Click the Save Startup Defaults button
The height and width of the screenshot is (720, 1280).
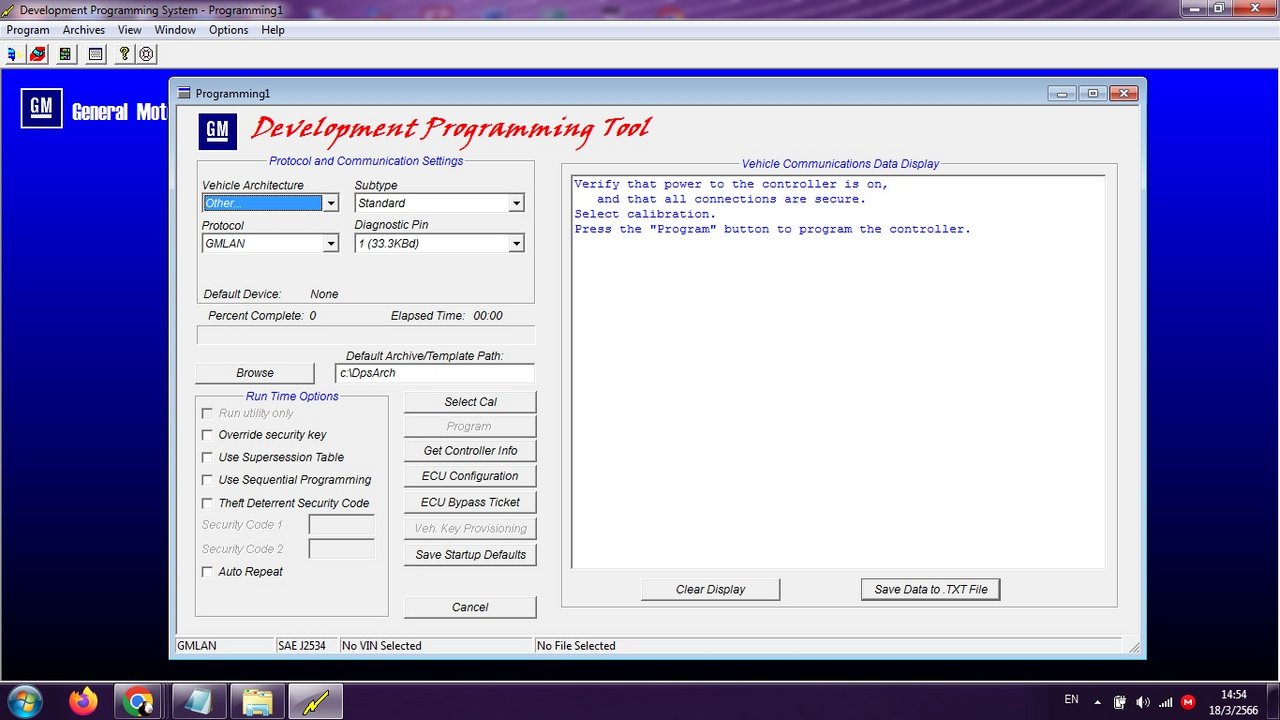tap(470, 554)
